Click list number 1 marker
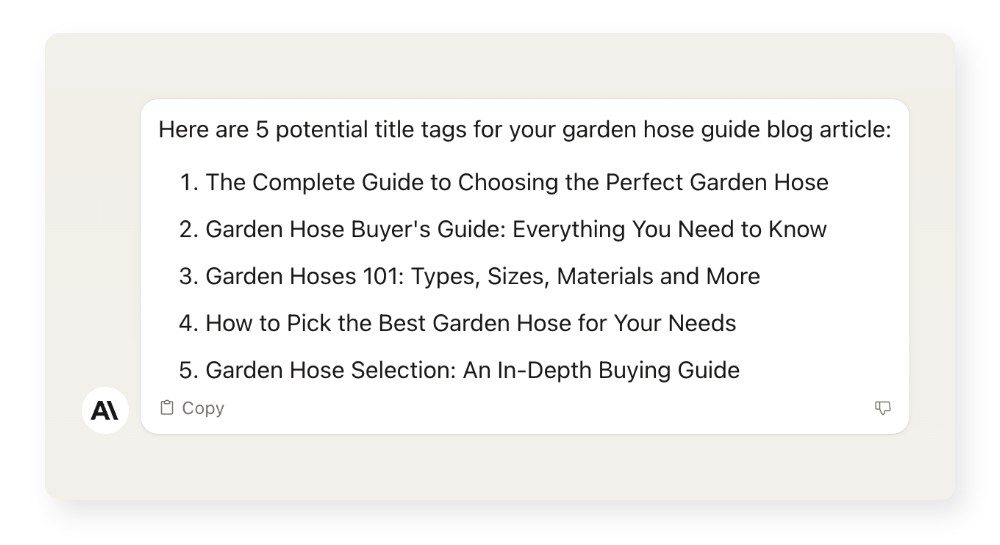Viewport: 1000px width, 545px height. (x=189, y=182)
